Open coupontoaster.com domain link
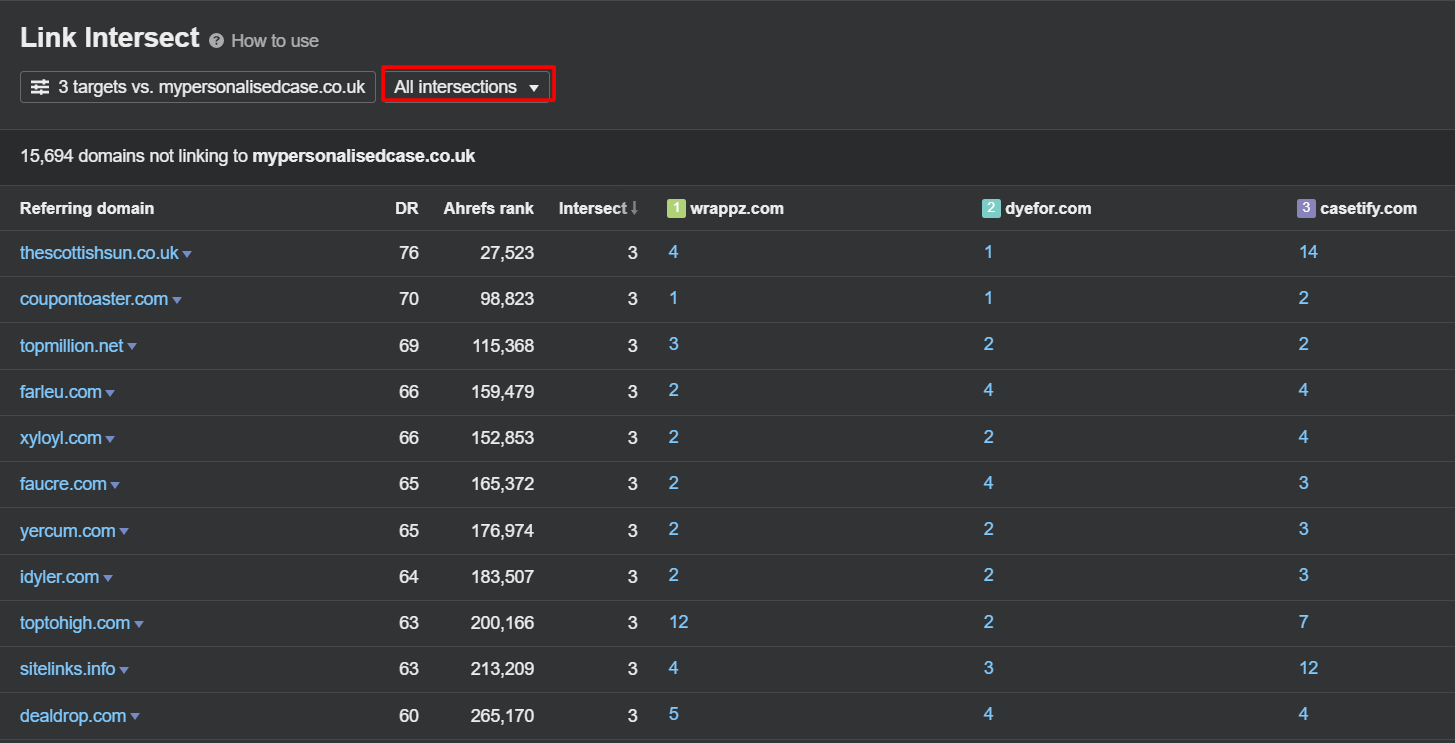1455x743 pixels. pos(94,299)
